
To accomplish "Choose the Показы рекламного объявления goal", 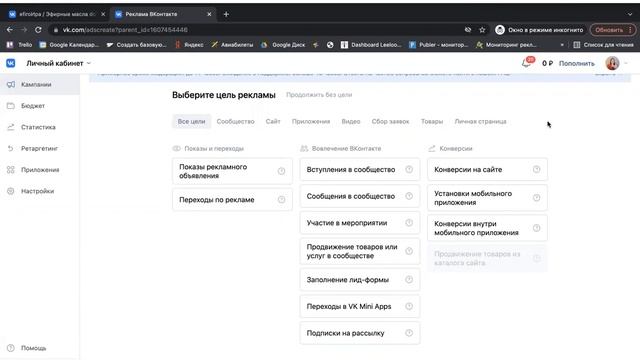I will click(x=232, y=171).
